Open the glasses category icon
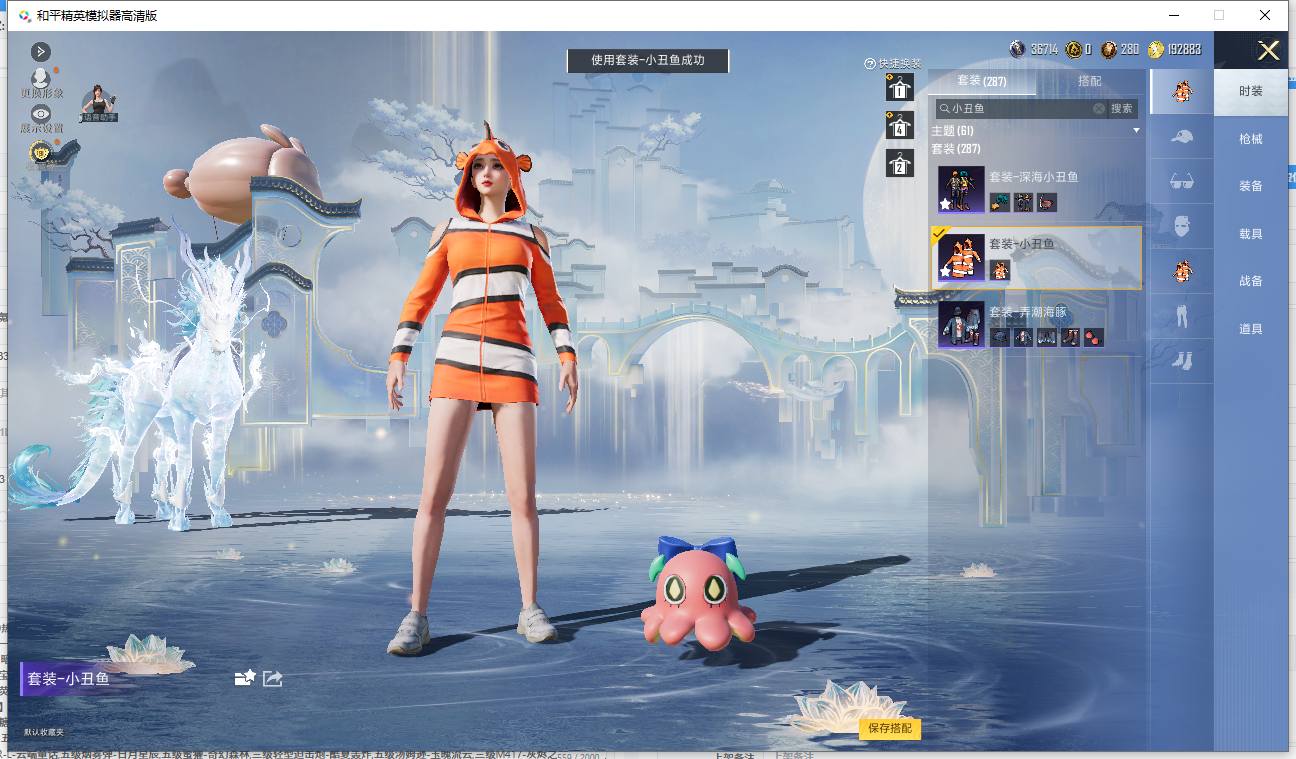Viewport: 1296px width, 759px height. tap(1182, 182)
